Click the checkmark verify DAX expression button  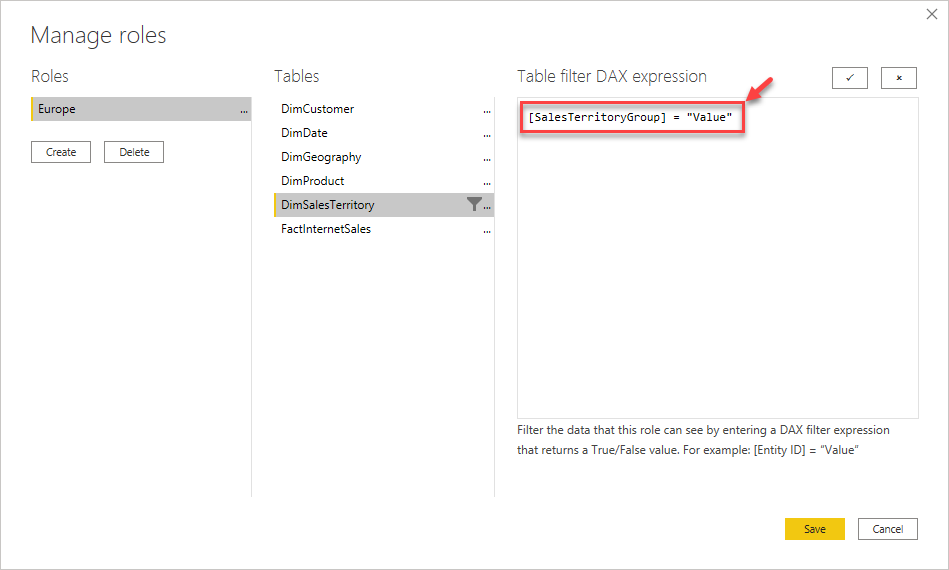850,78
